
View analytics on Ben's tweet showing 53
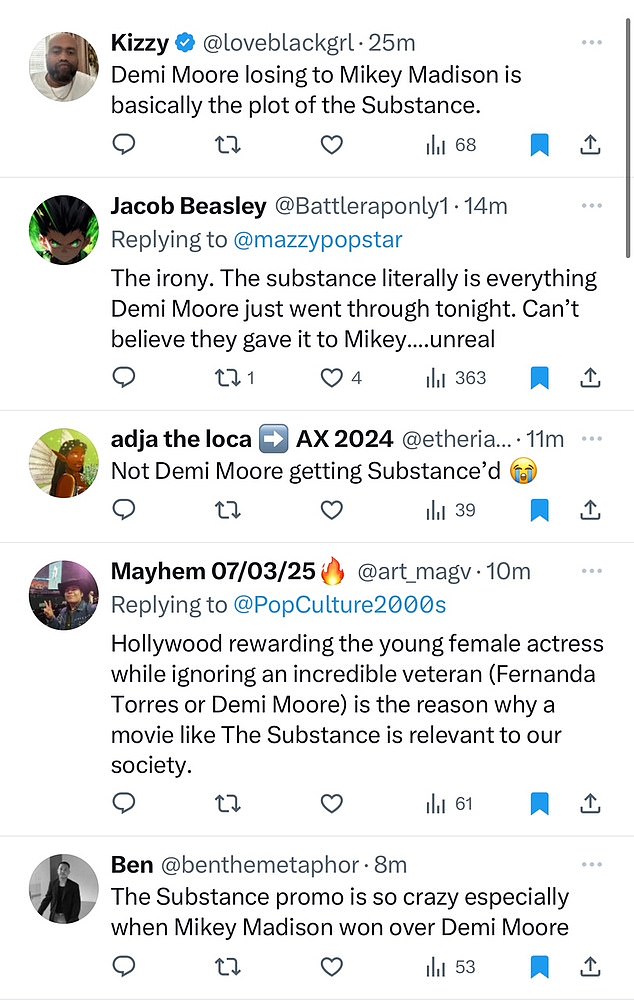451,967
